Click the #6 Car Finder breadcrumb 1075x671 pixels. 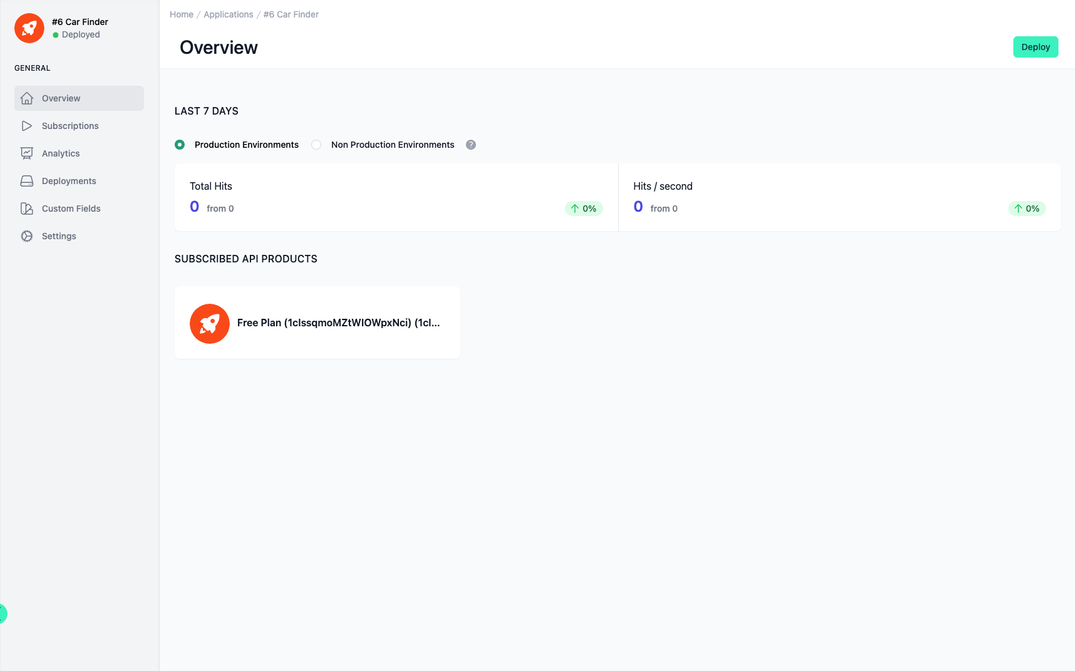click(290, 14)
